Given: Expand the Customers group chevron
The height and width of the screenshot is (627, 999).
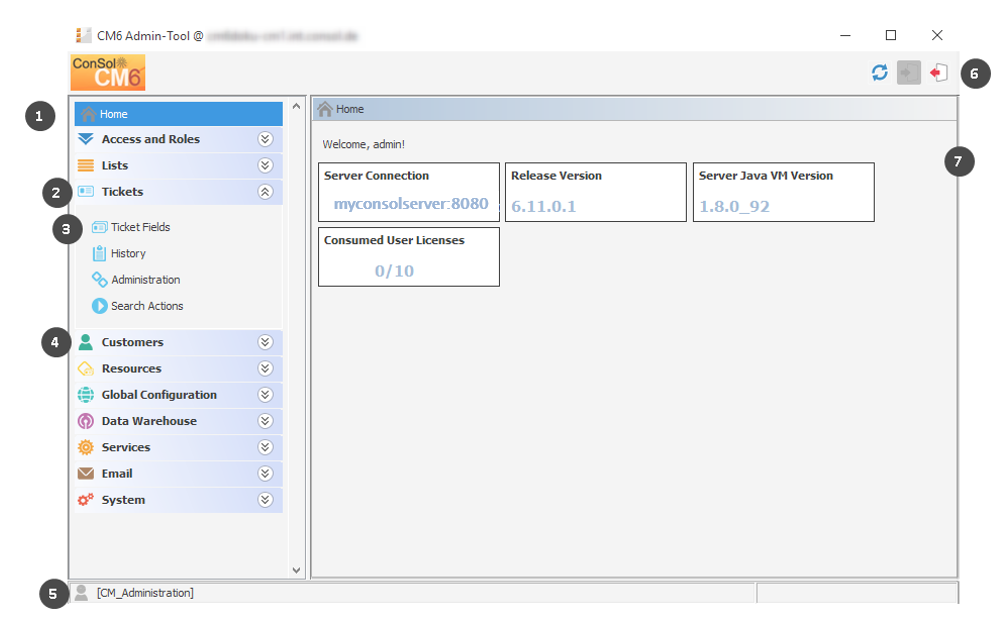Looking at the screenshot, I should tap(265, 342).
